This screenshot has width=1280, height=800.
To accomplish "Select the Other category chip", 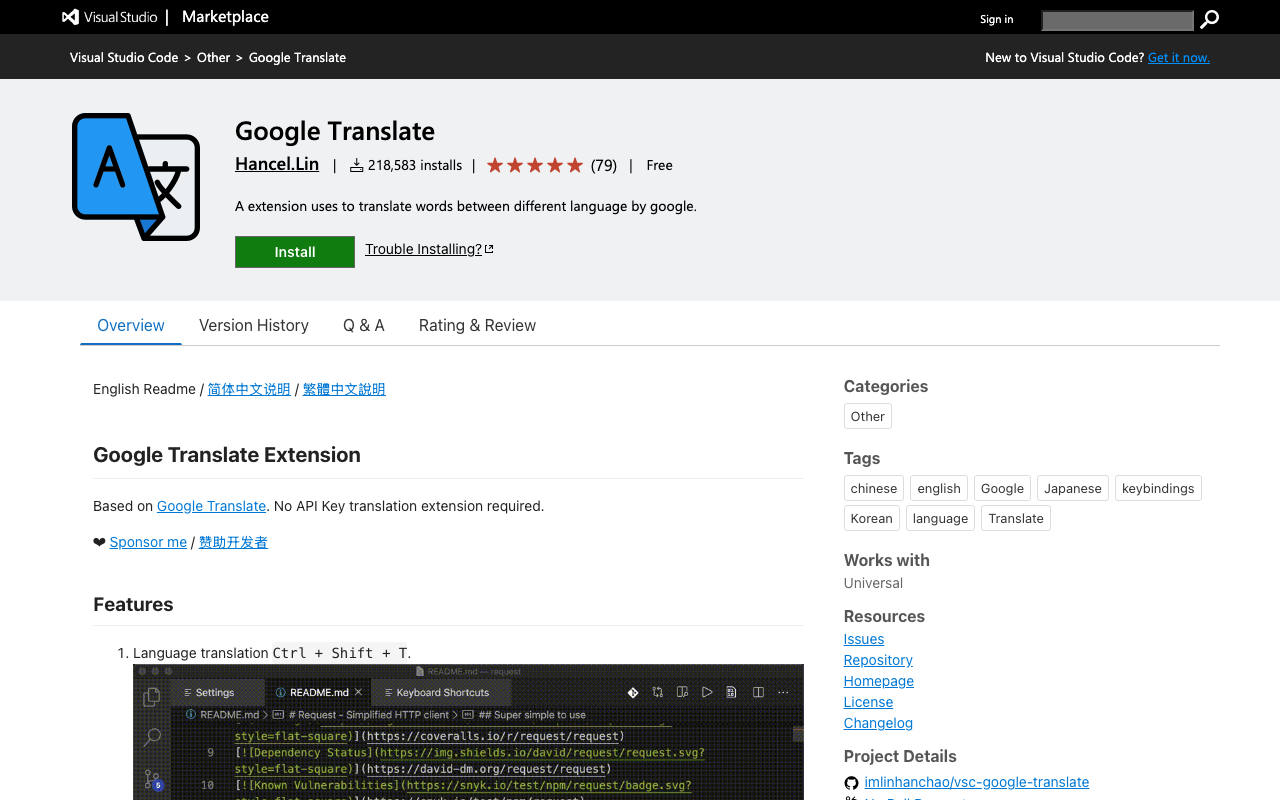I will (868, 416).
